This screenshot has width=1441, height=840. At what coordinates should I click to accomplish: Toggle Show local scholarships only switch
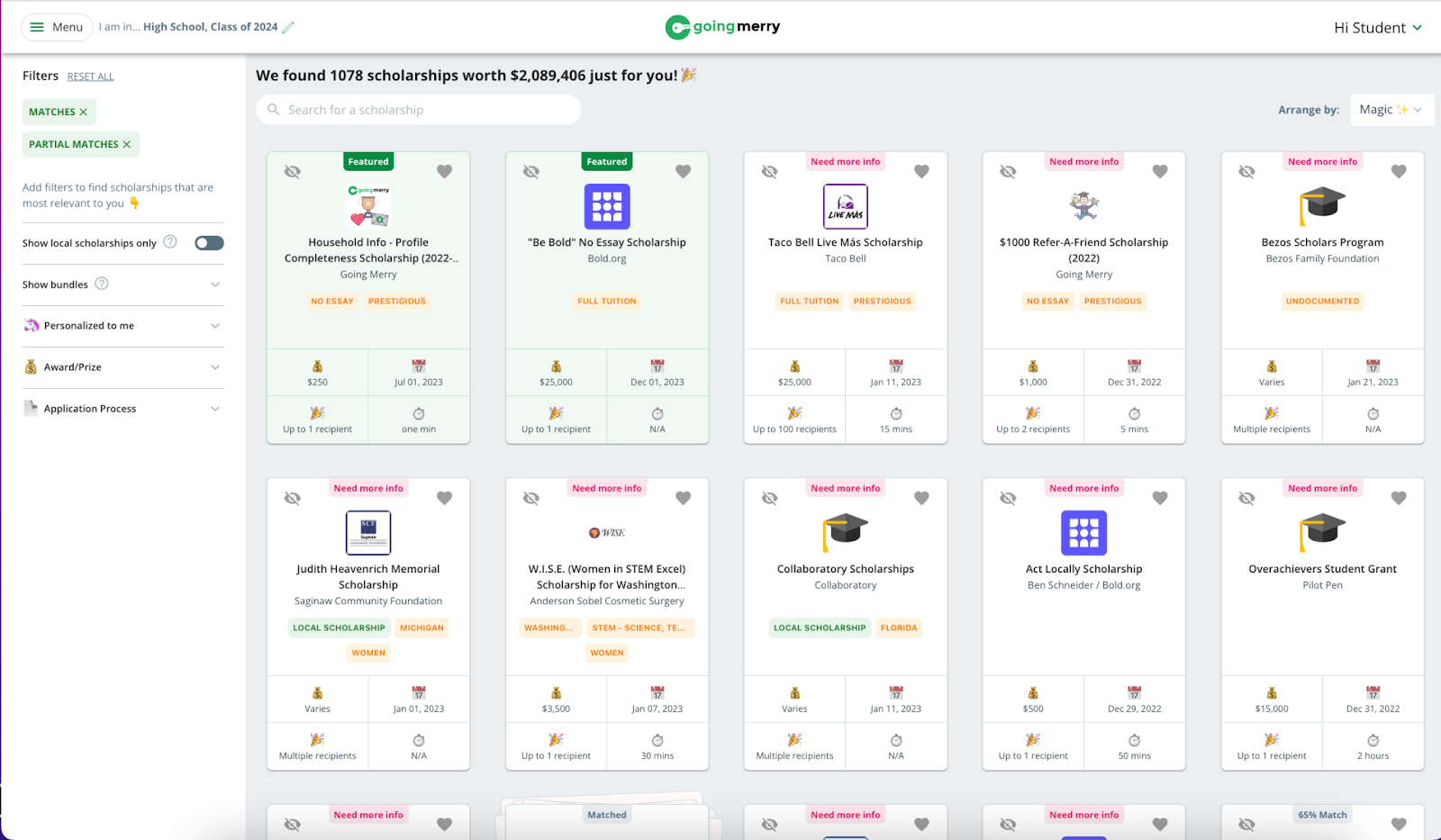209,243
